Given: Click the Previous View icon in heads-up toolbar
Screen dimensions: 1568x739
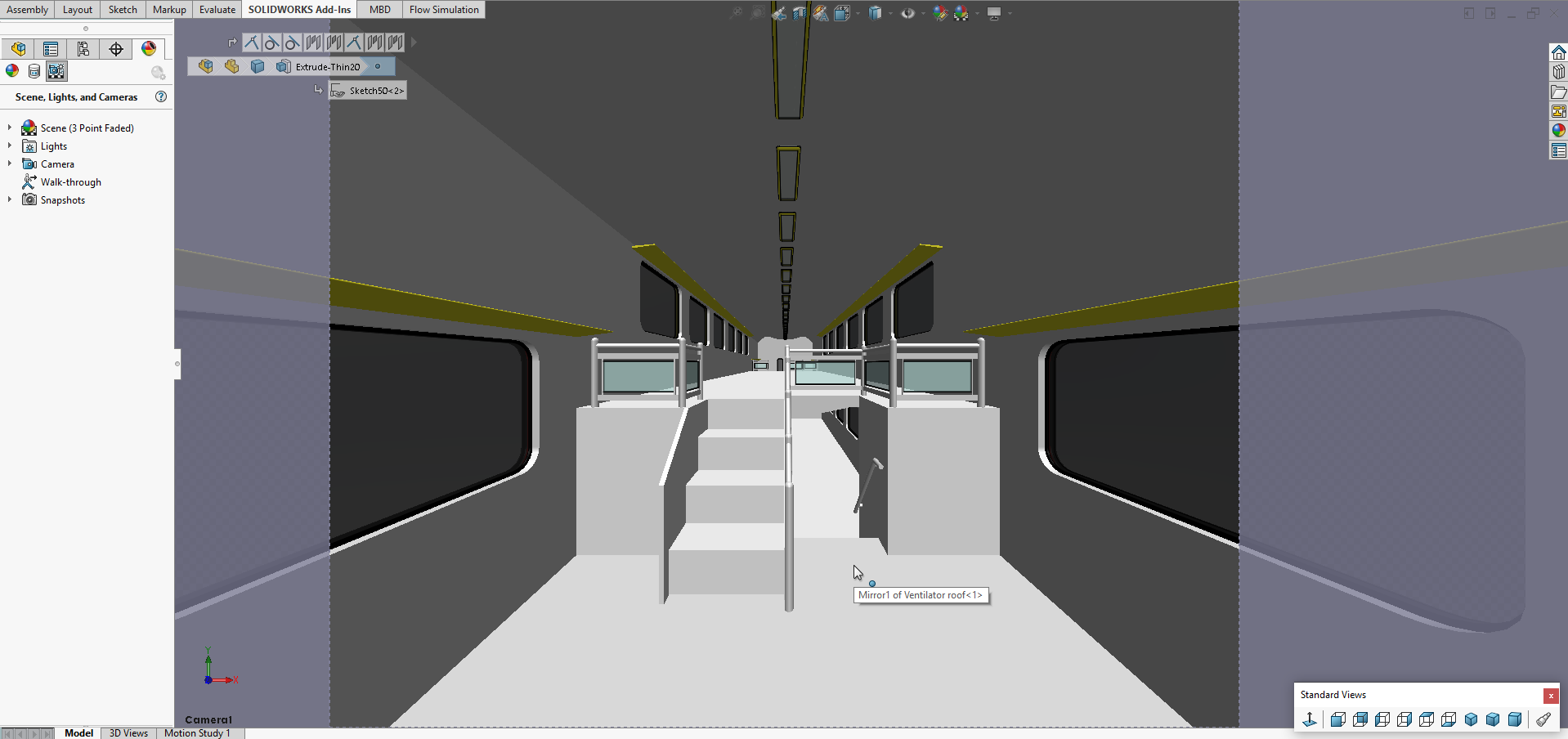Looking at the screenshot, I should [x=779, y=13].
